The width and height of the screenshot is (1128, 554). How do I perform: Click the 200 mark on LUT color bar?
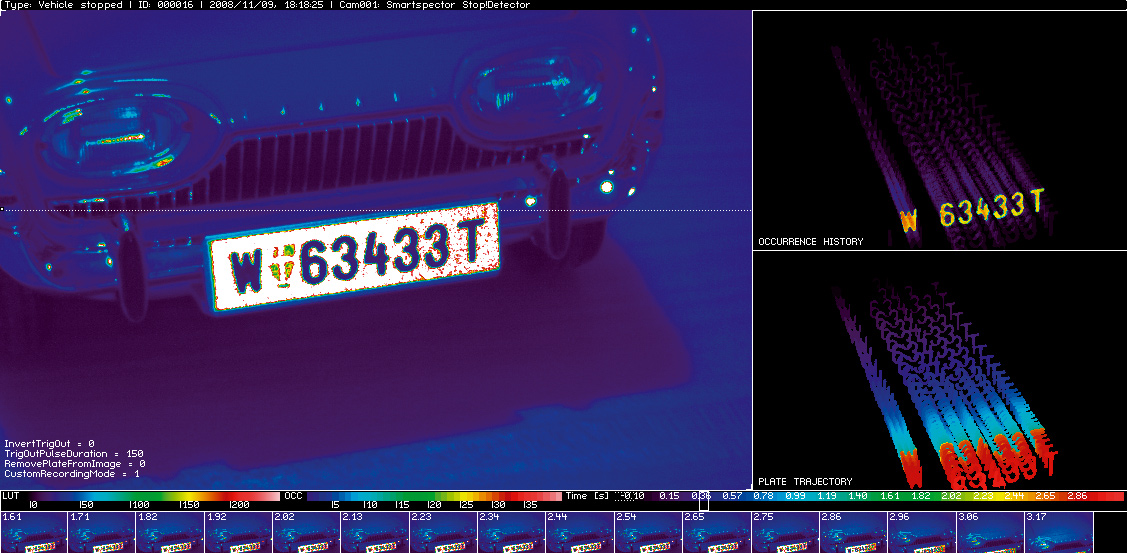click(x=239, y=506)
